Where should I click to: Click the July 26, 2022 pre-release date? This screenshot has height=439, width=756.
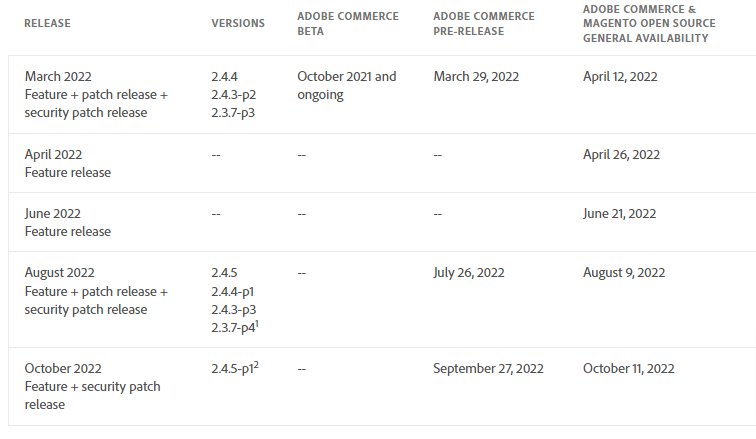click(469, 273)
